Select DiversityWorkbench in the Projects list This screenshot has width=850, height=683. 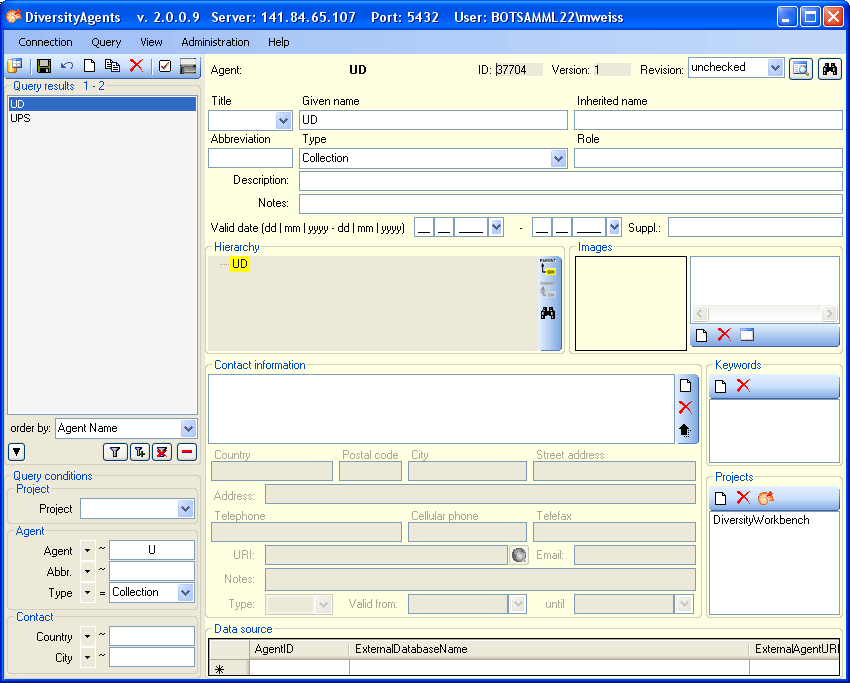761,520
